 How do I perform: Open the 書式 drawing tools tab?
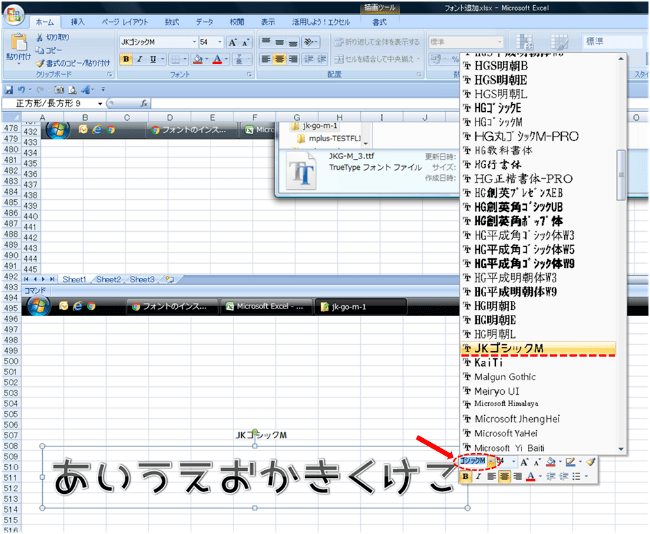[x=379, y=22]
